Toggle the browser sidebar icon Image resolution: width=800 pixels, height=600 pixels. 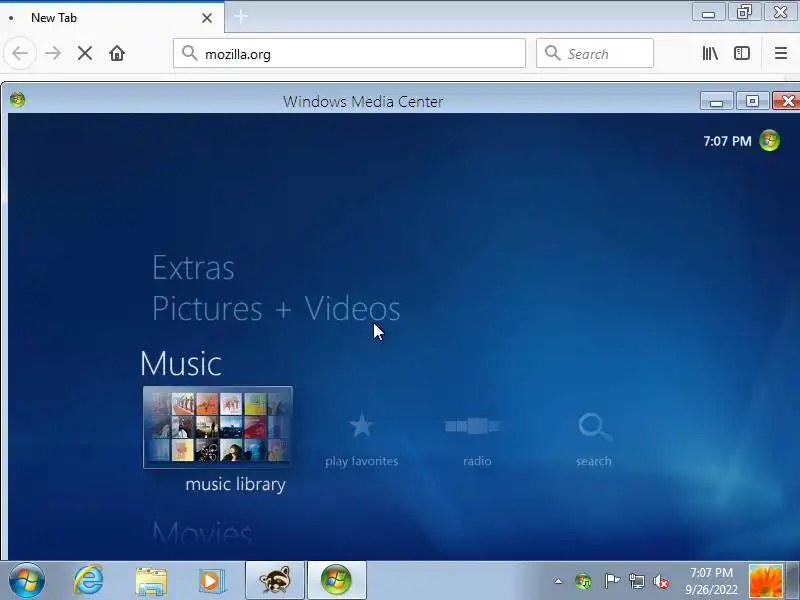(x=742, y=53)
